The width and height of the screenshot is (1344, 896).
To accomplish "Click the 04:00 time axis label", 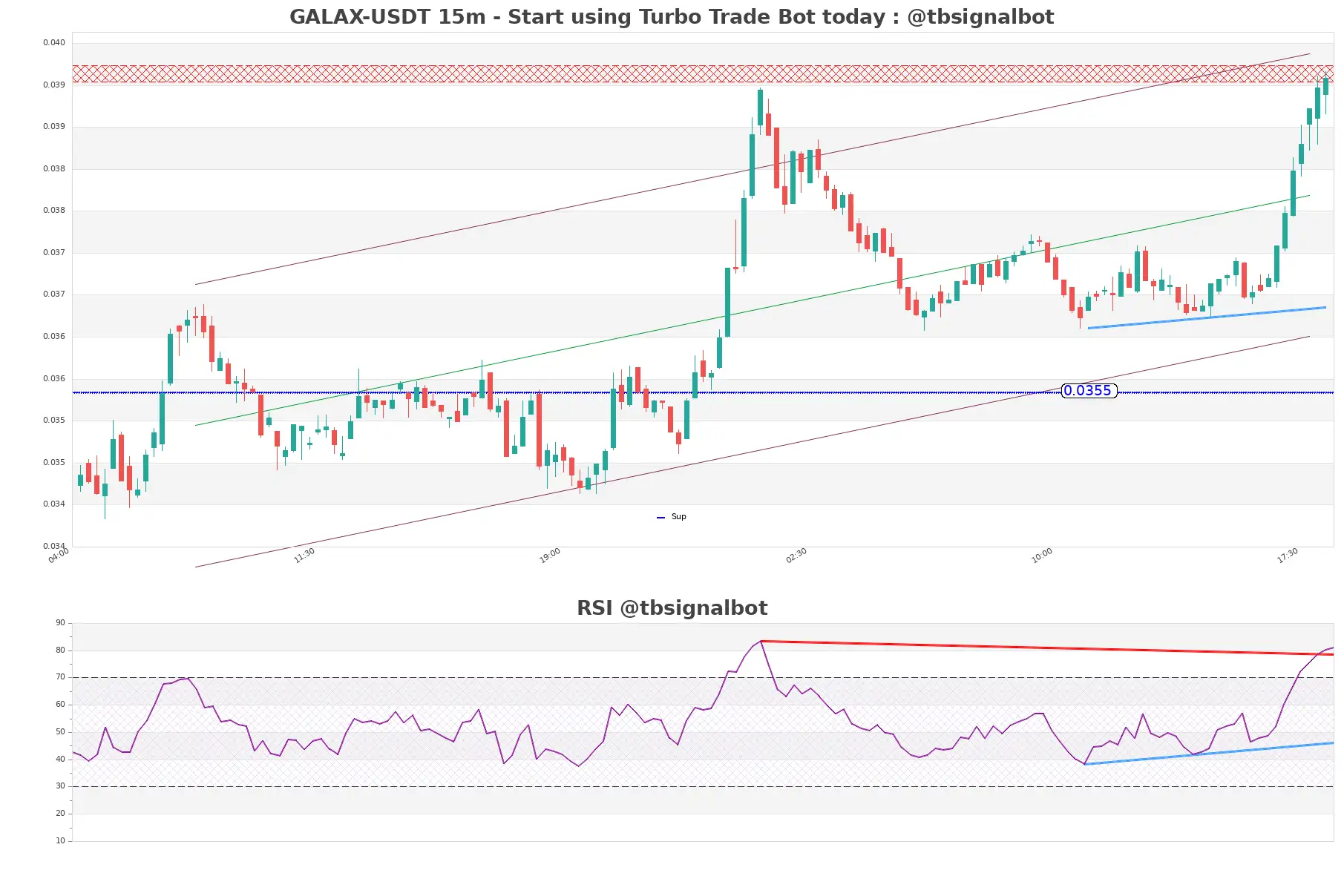I will tap(59, 556).
